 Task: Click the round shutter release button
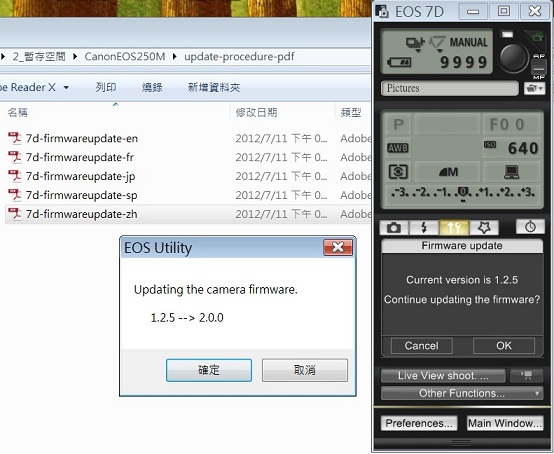tap(514, 57)
